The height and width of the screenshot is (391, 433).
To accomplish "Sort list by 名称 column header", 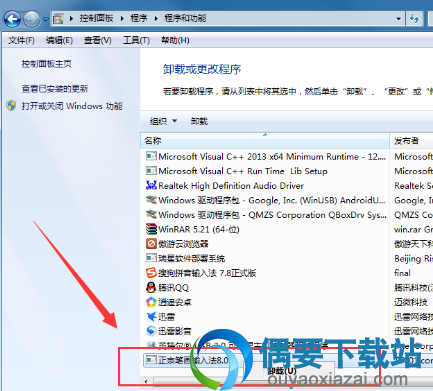I will [x=265, y=141].
